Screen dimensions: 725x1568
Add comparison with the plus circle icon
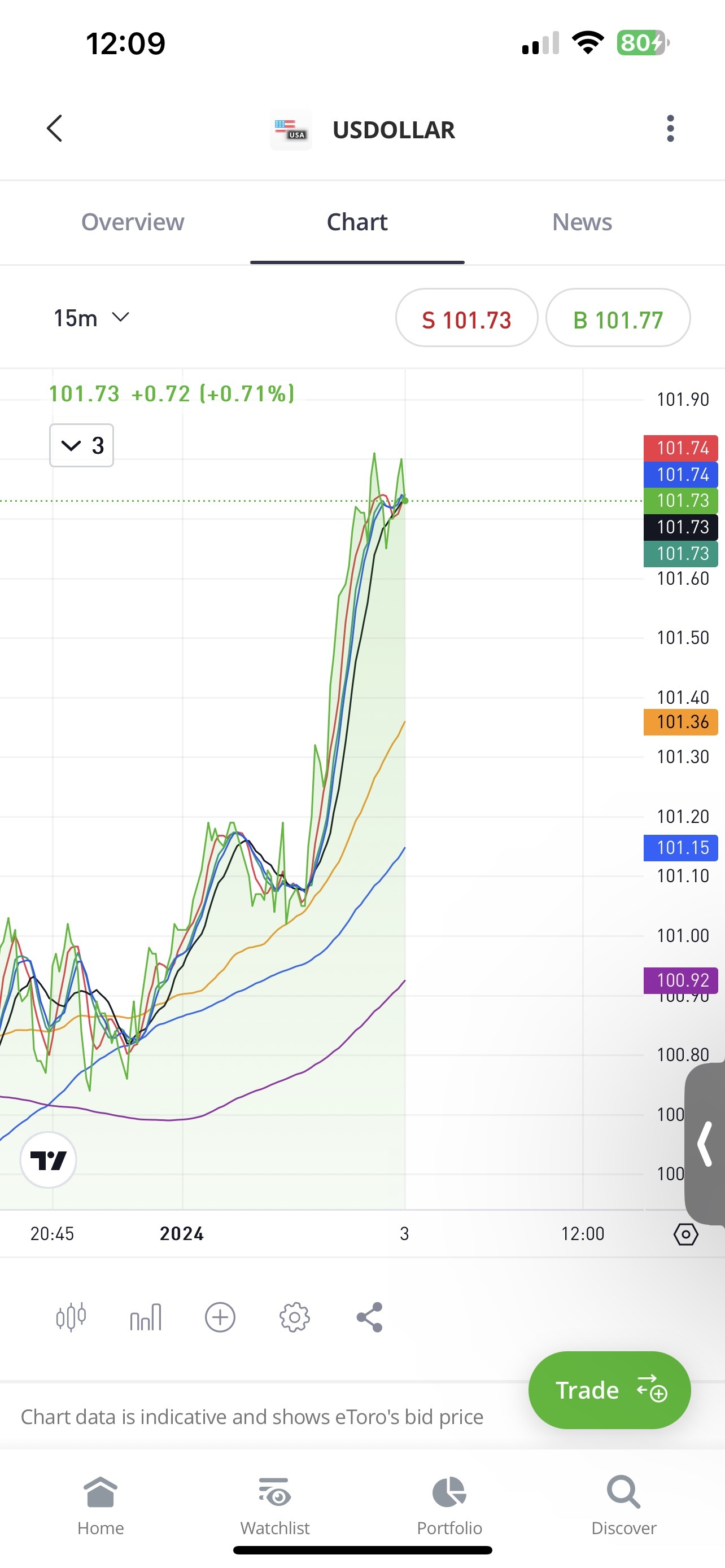click(x=220, y=1317)
